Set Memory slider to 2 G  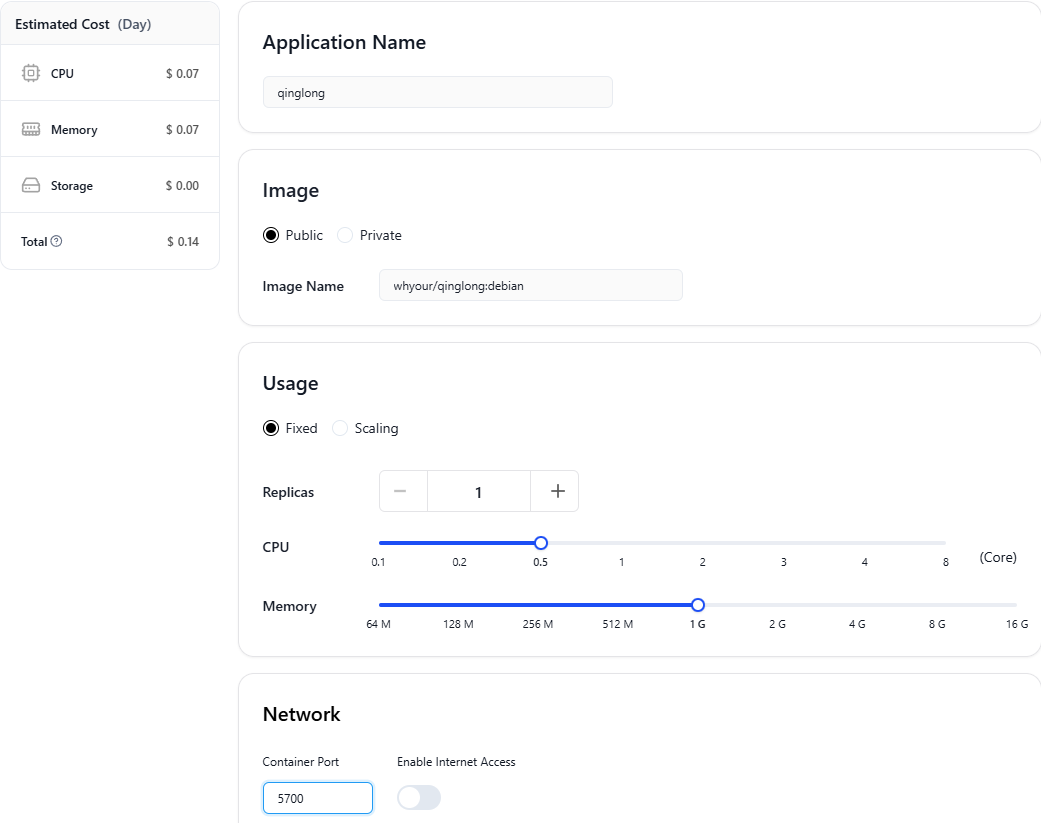tap(777, 605)
